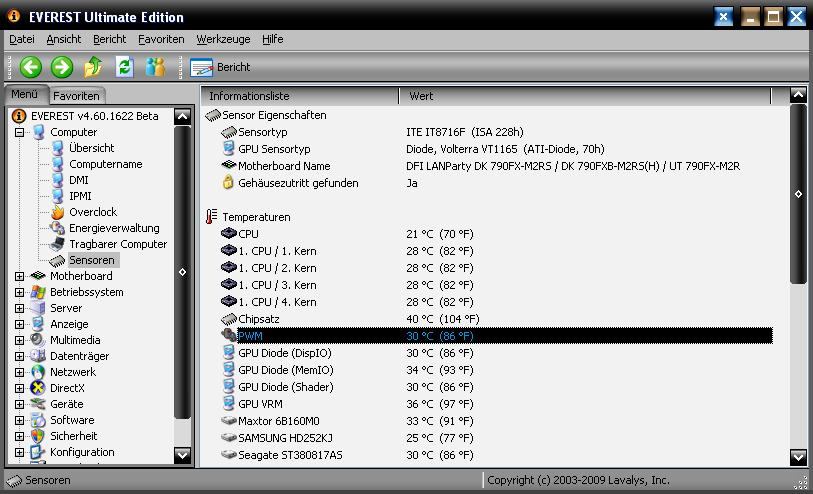Viewport: 813px width, 494px height.
Task: Expand the DirectX tree node
Action: click(x=19, y=388)
